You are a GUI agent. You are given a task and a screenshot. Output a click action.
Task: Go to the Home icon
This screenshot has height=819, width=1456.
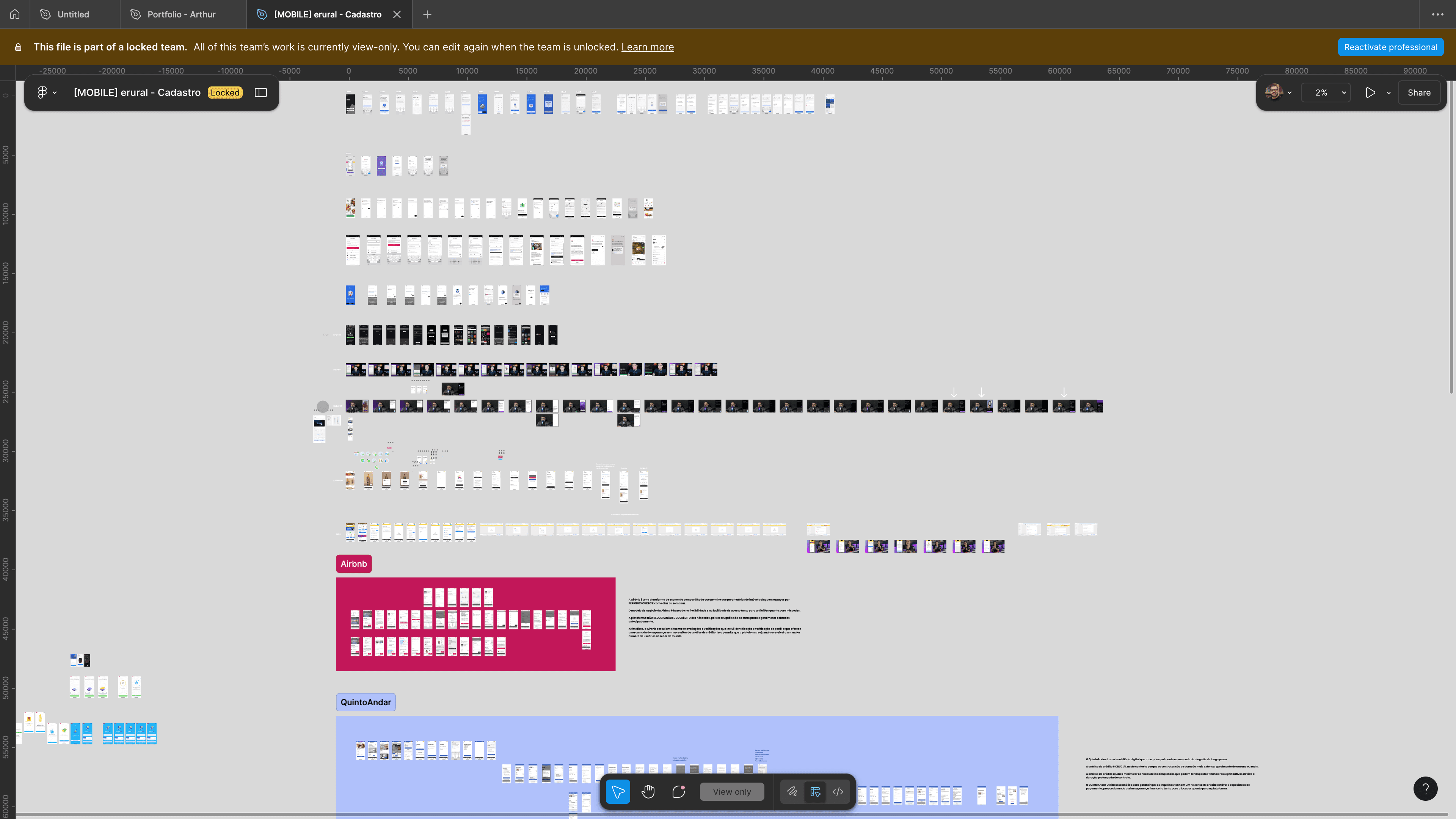15,14
